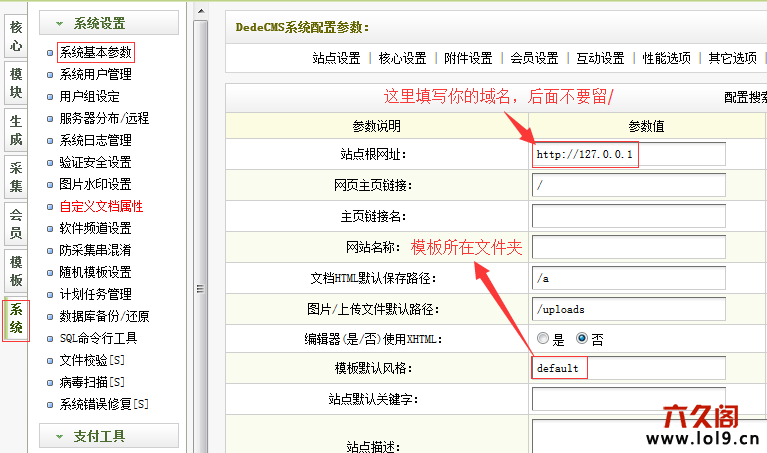Viewport: 767px width, 453px height.
Task: Switch to 会员 vertical tab
Action: point(16,224)
